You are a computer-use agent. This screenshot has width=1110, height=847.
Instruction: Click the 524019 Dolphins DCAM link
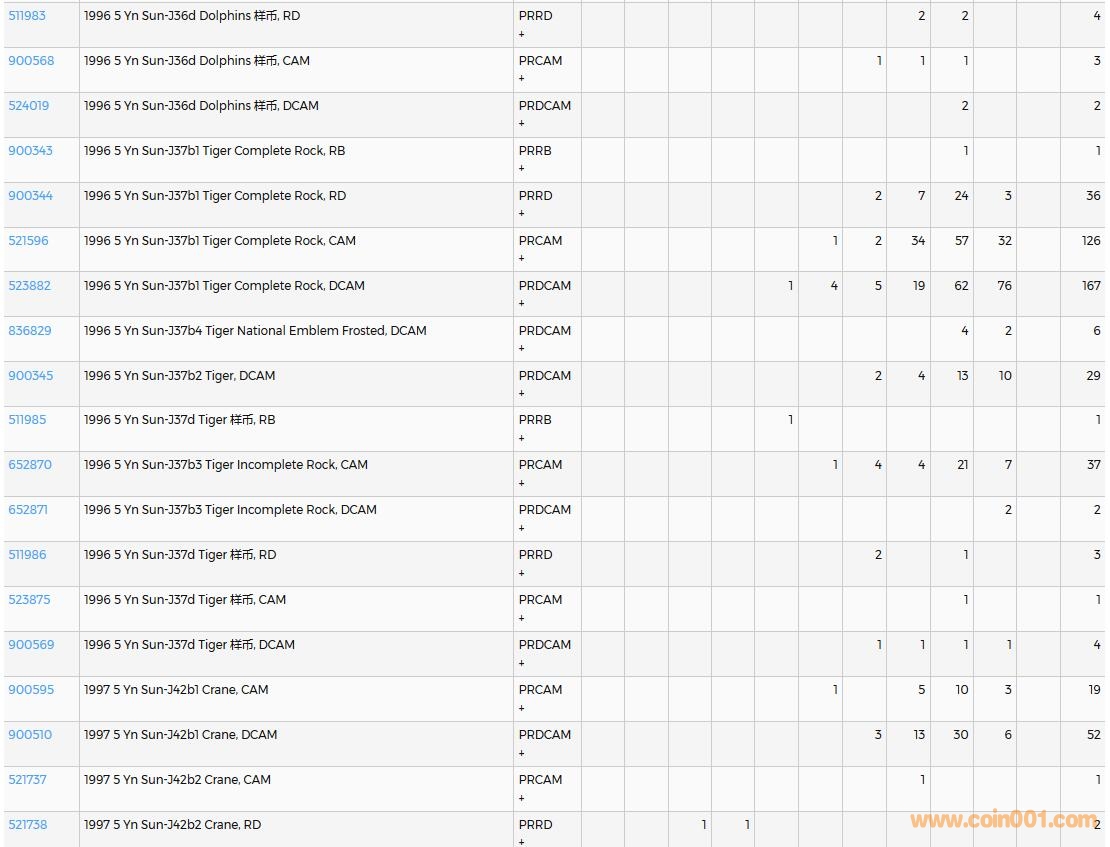(x=28, y=106)
